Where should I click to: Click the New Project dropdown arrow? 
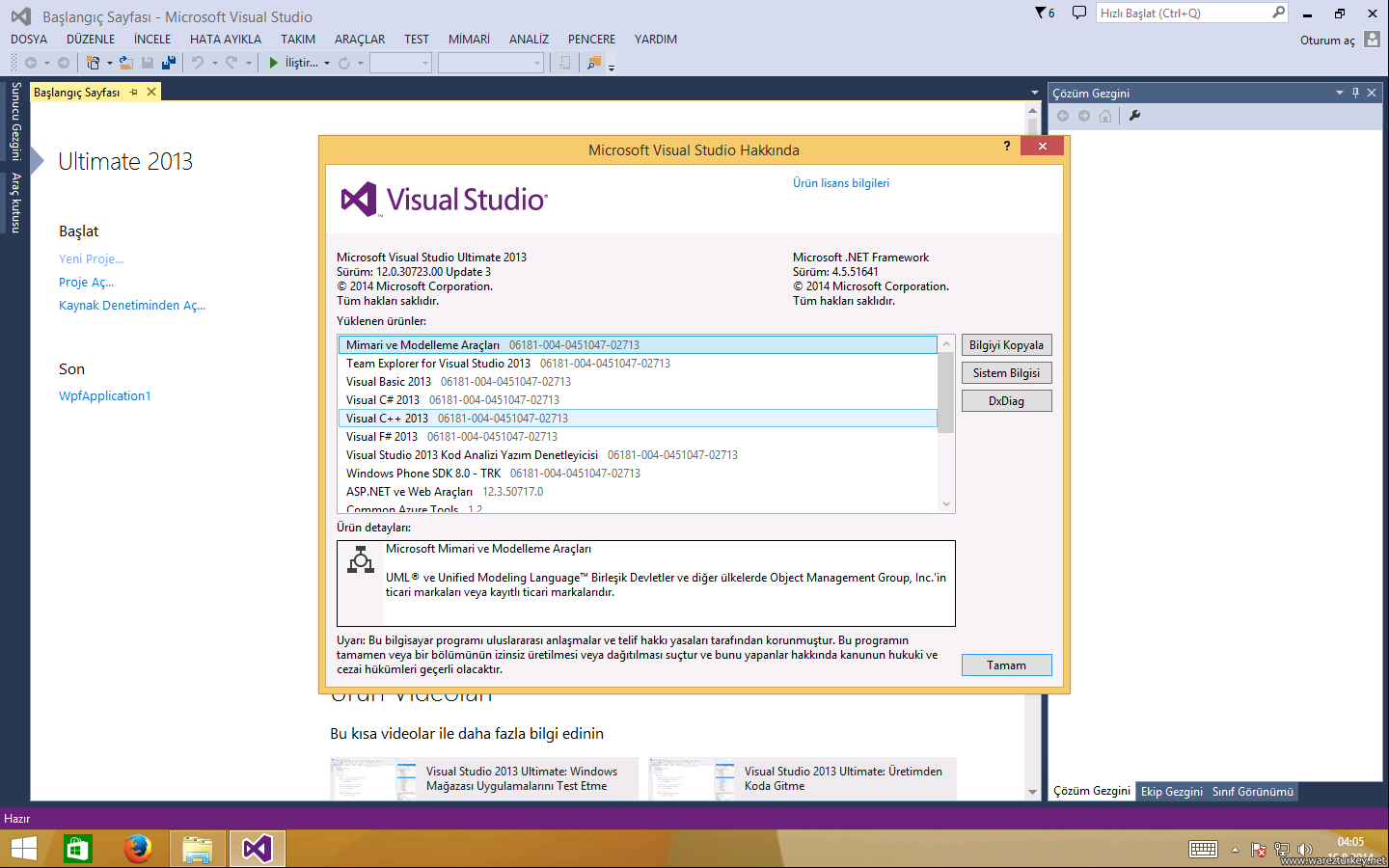(109, 64)
